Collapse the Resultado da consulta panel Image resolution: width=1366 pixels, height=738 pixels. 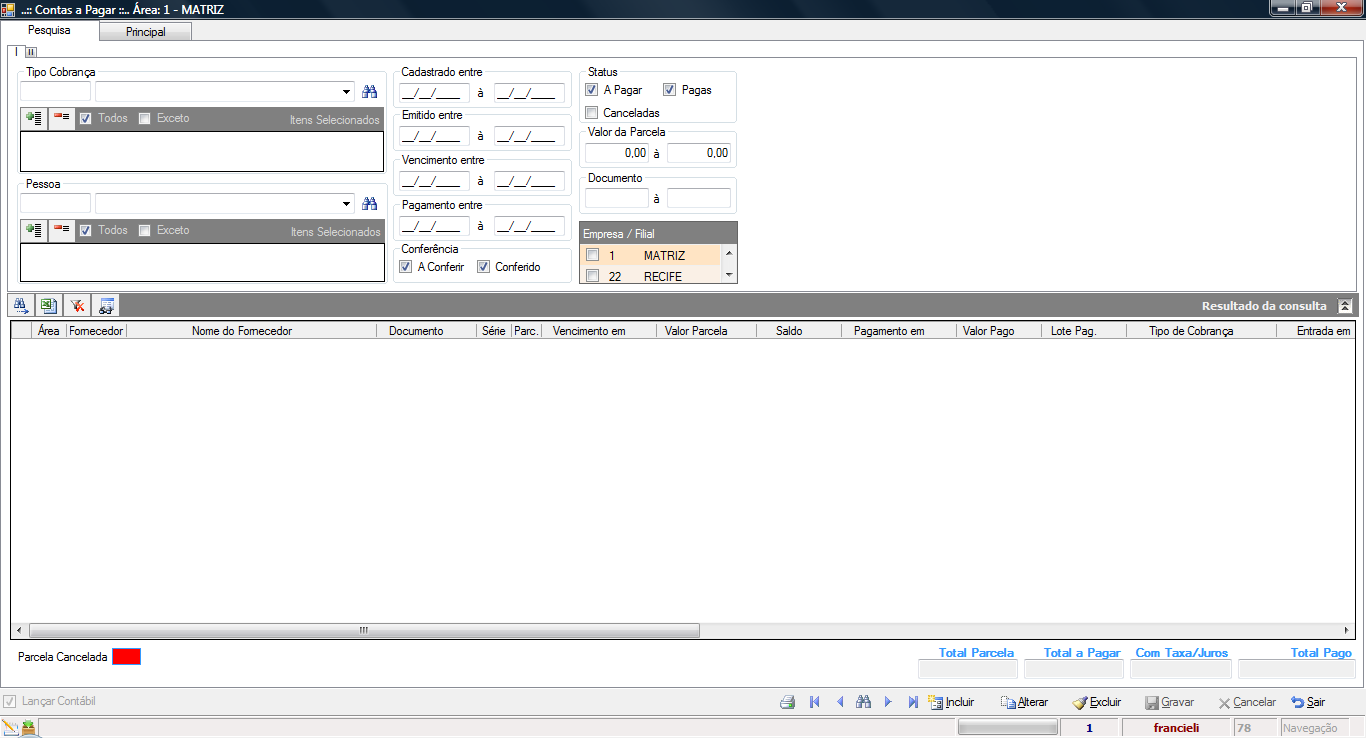coord(1345,306)
